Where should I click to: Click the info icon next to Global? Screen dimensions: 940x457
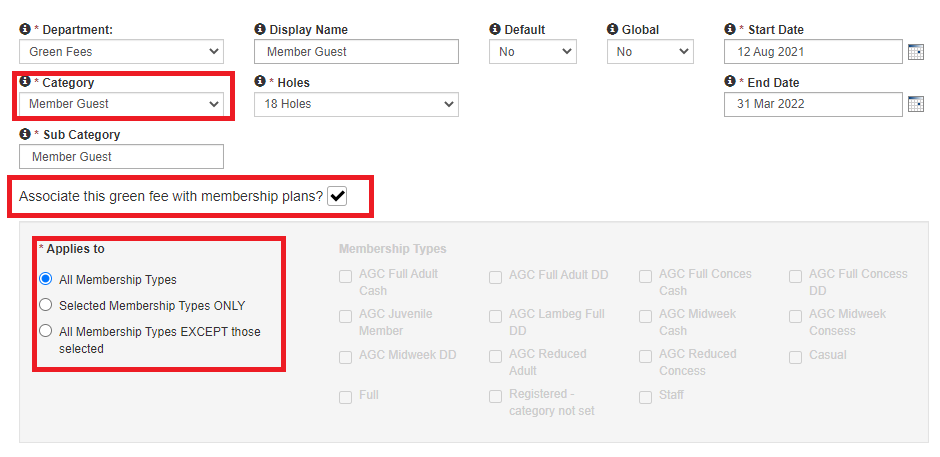coord(612,29)
